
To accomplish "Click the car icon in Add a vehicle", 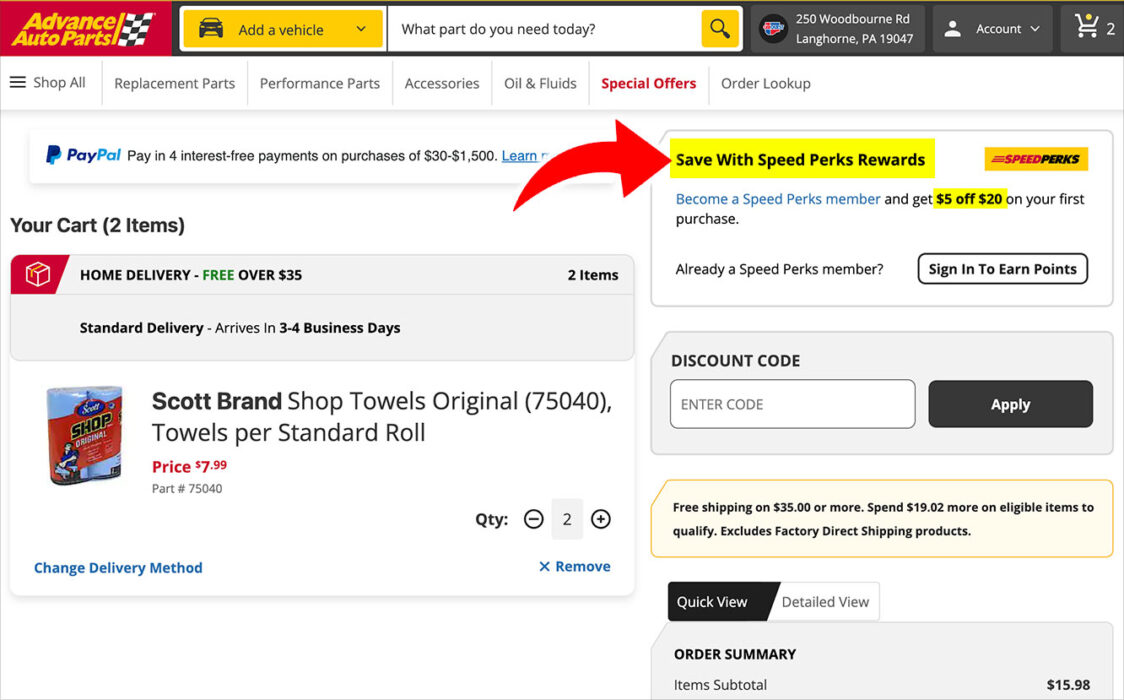I will 211,29.
